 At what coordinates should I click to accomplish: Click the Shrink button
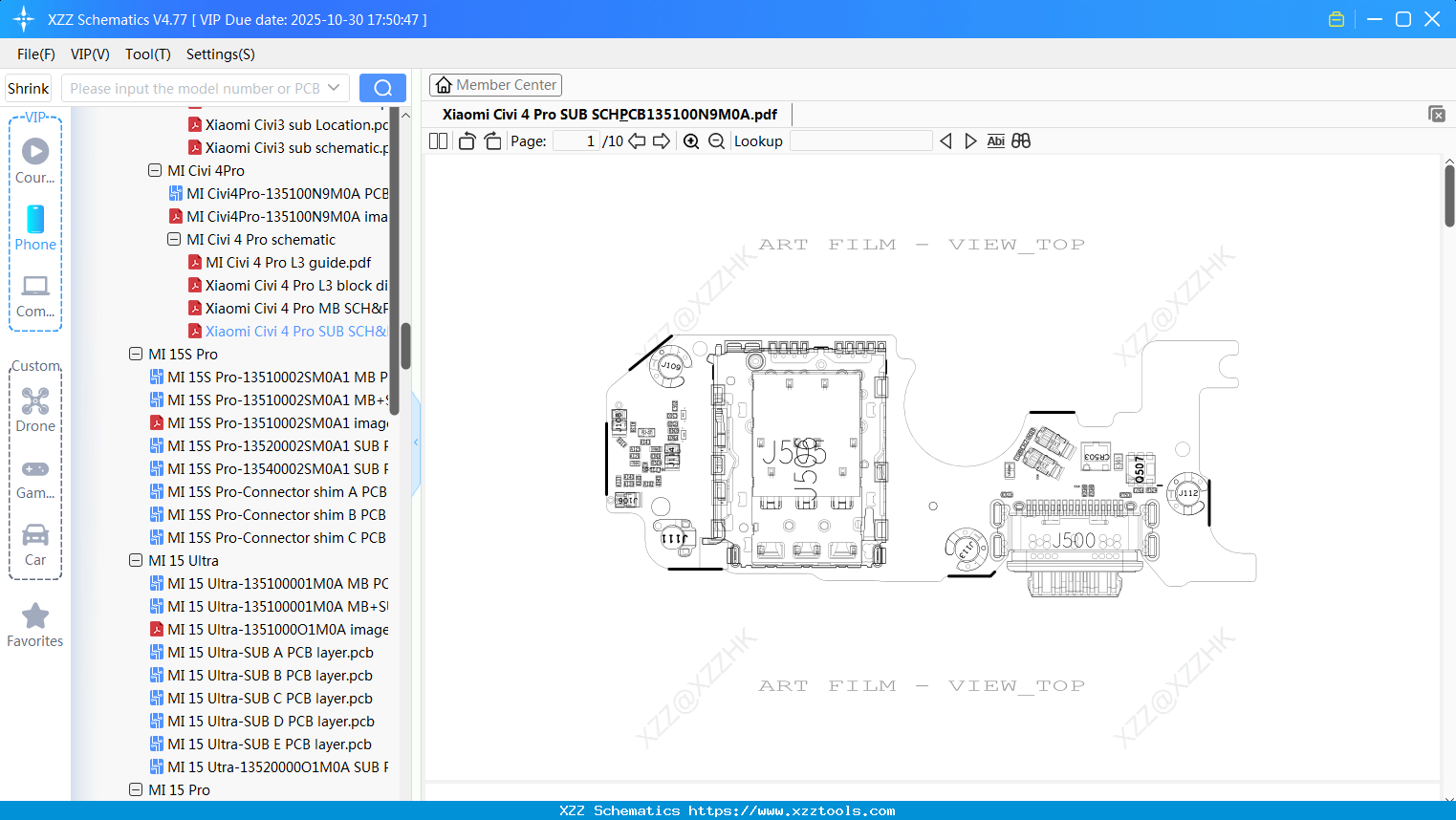click(x=27, y=87)
